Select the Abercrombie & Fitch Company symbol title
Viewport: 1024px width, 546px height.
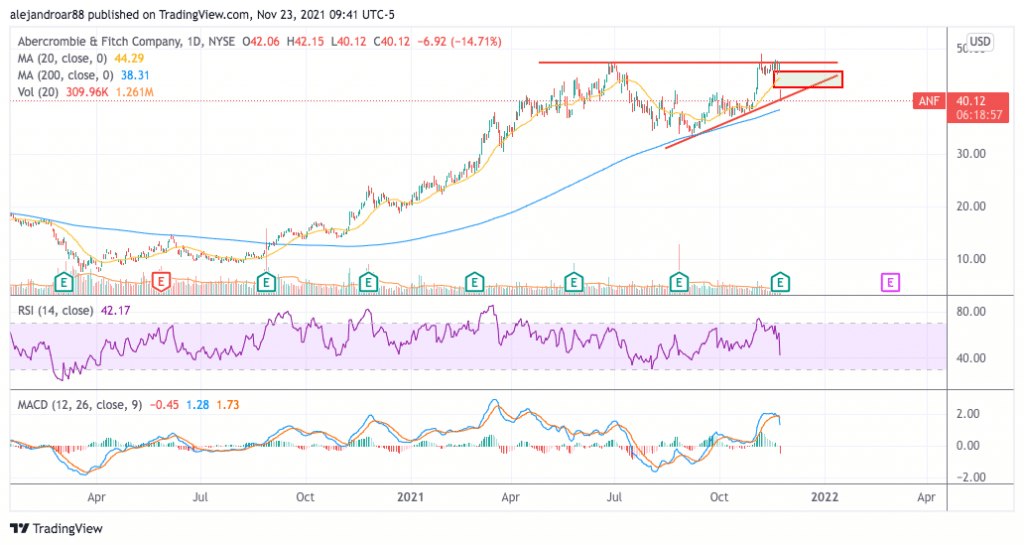pyautogui.click(x=99, y=41)
